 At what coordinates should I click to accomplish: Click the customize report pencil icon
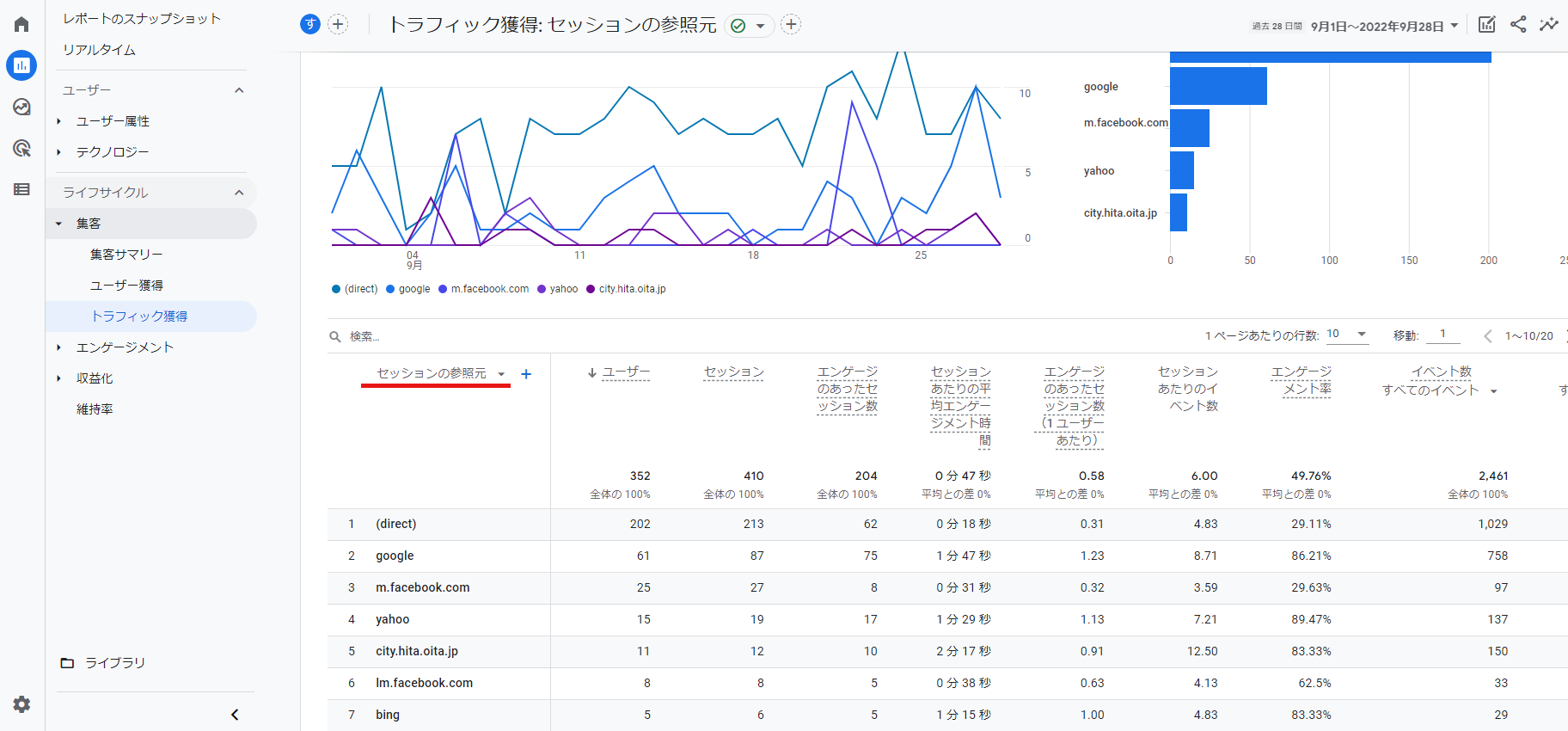coord(1486,25)
